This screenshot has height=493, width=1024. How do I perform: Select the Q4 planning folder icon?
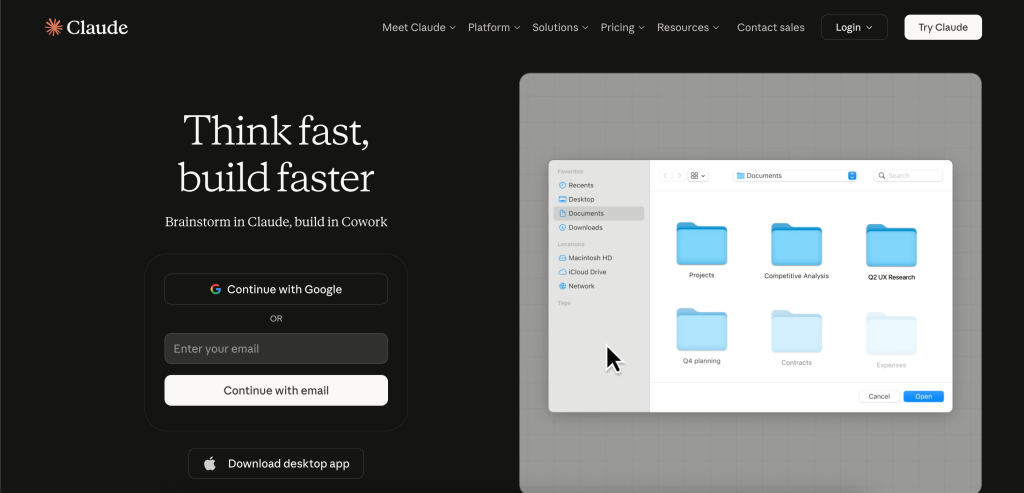pyautogui.click(x=701, y=330)
